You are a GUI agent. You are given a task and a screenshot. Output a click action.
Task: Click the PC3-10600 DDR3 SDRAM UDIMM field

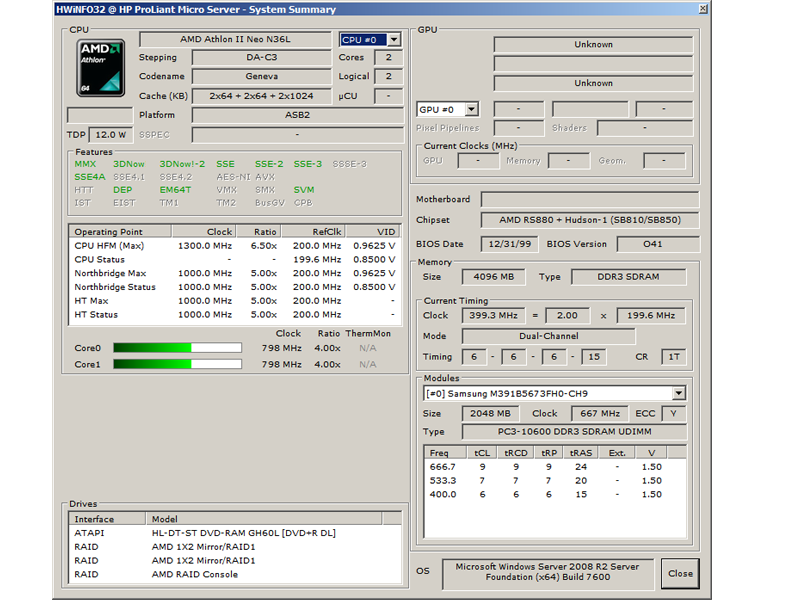[574, 432]
